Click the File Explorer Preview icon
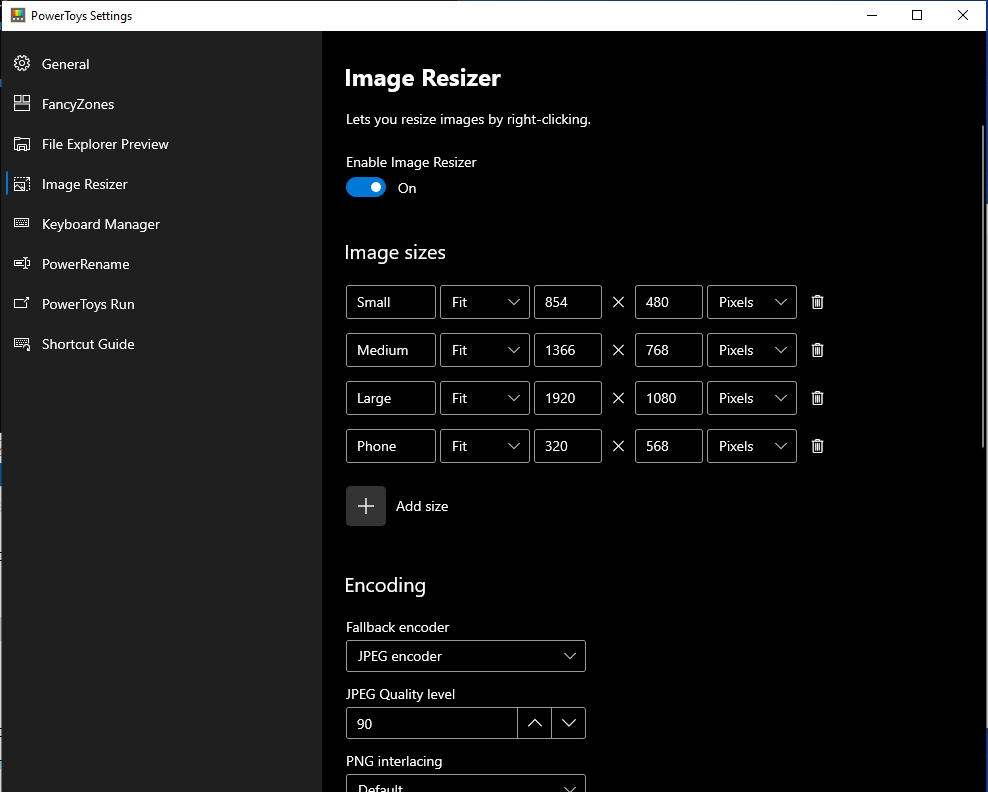The width and height of the screenshot is (988, 792). click(x=22, y=144)
